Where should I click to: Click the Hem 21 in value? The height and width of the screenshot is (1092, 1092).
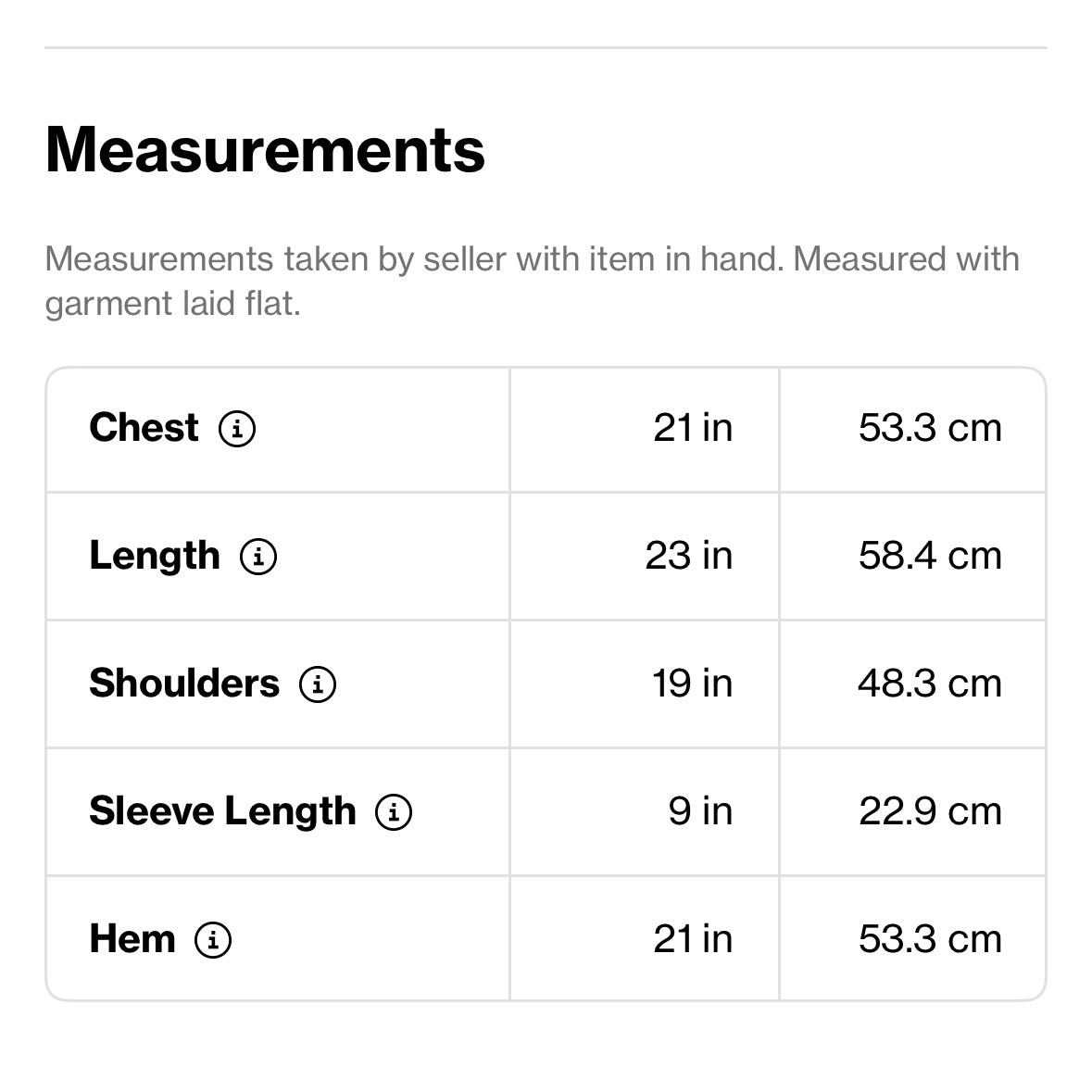point(692,939)
